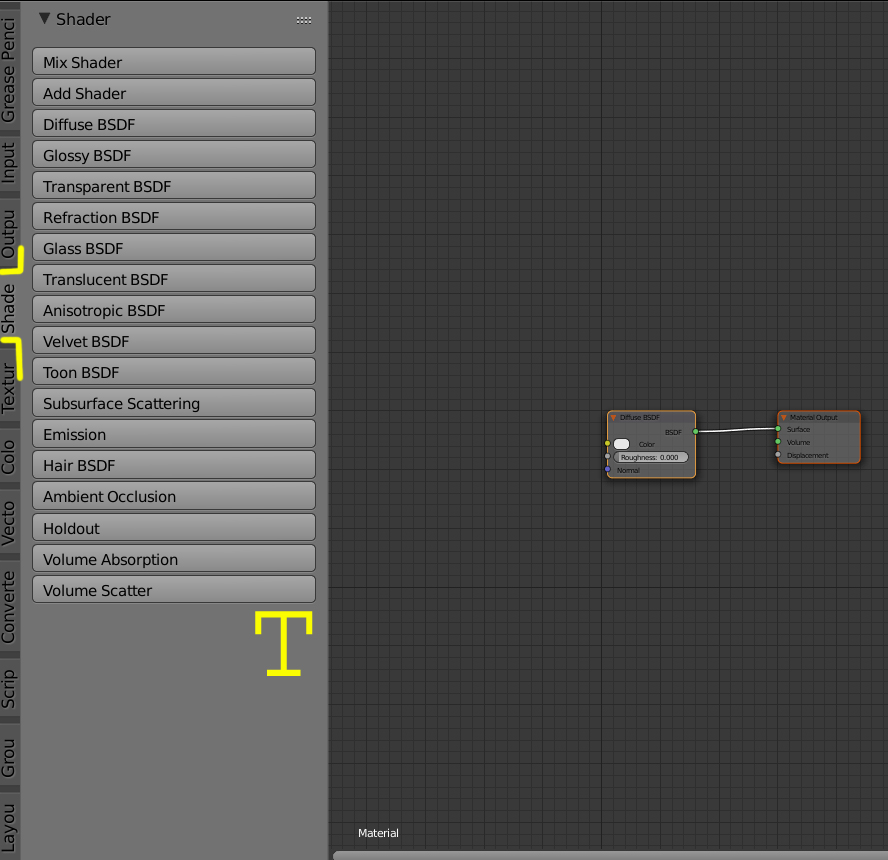Viewport: 888px width, 860px height.
Task: Open the Color tab
Action: (x=9, y=456)
